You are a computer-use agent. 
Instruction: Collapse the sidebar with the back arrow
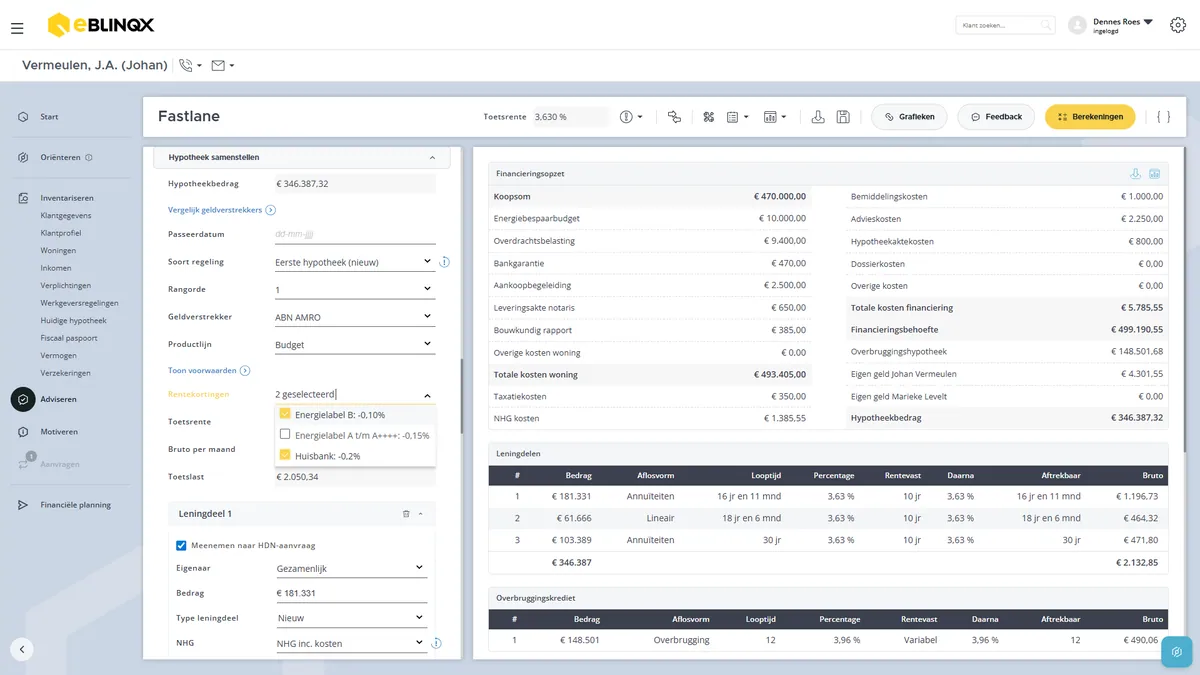[22, 649]
